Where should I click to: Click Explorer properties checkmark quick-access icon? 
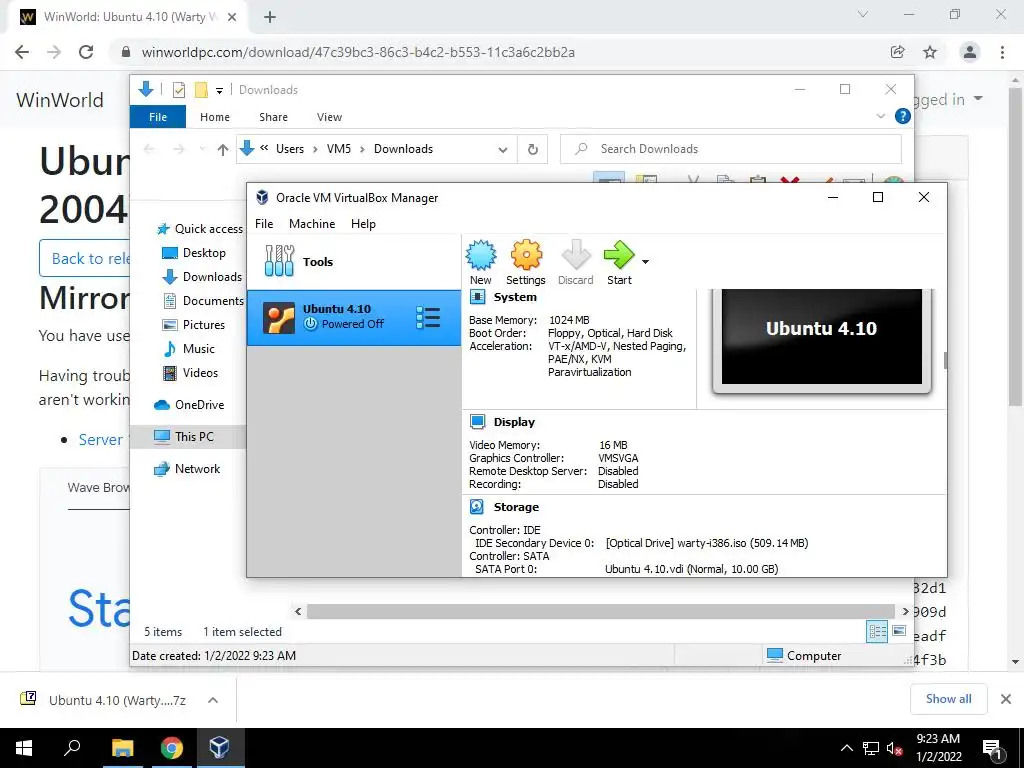[178, 90]
